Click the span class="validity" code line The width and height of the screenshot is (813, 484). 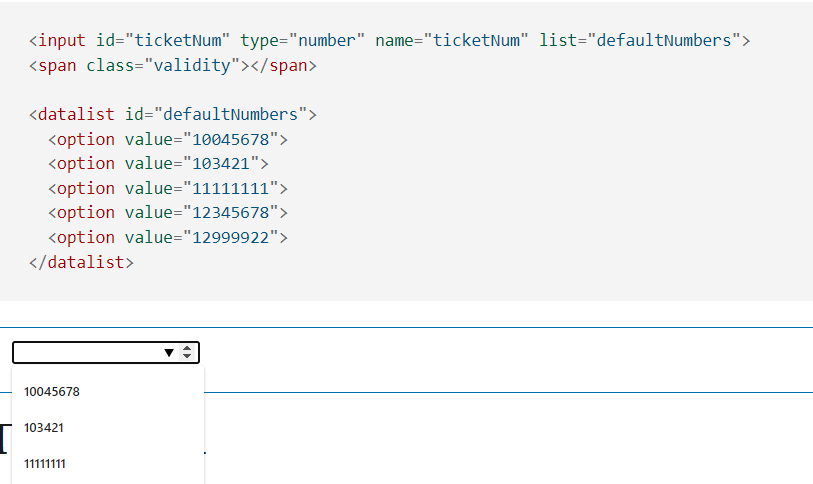tap(173, 65)
